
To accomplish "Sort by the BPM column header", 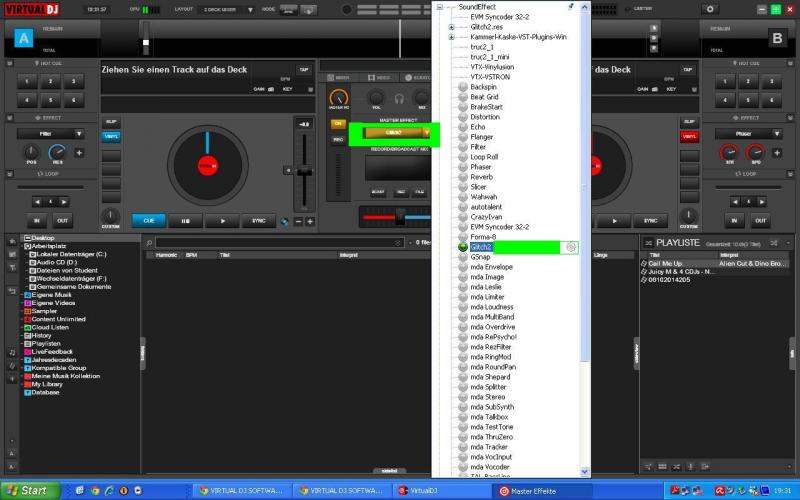I will coord(192,255).
